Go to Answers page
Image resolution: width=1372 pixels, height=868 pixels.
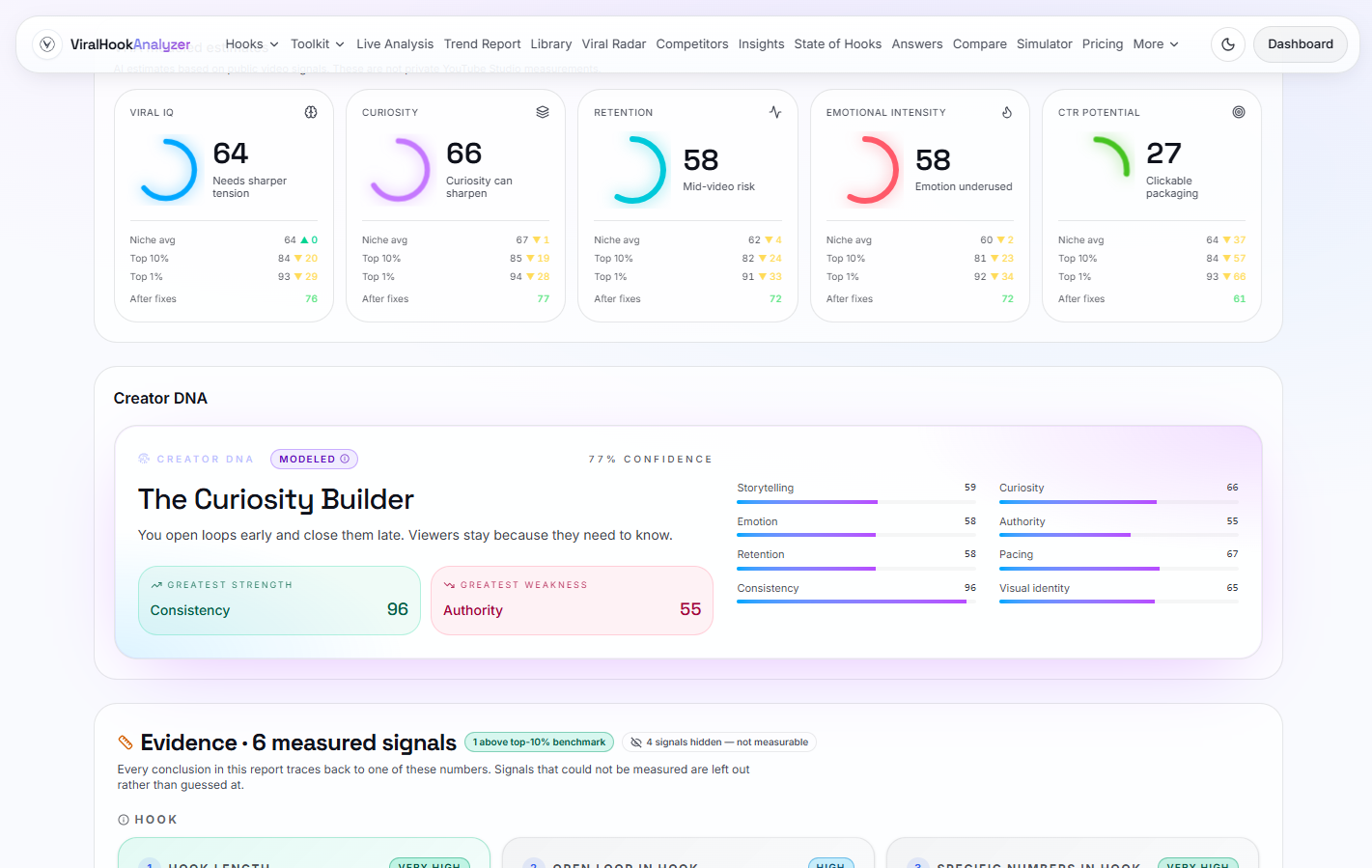click(x=917, y=44)
